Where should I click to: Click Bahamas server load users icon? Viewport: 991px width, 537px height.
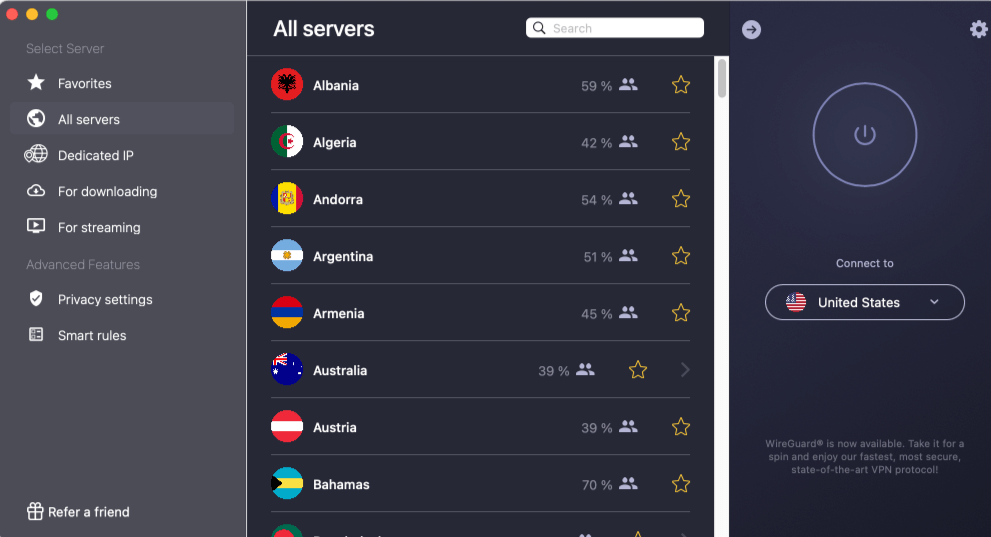point(628,483)
